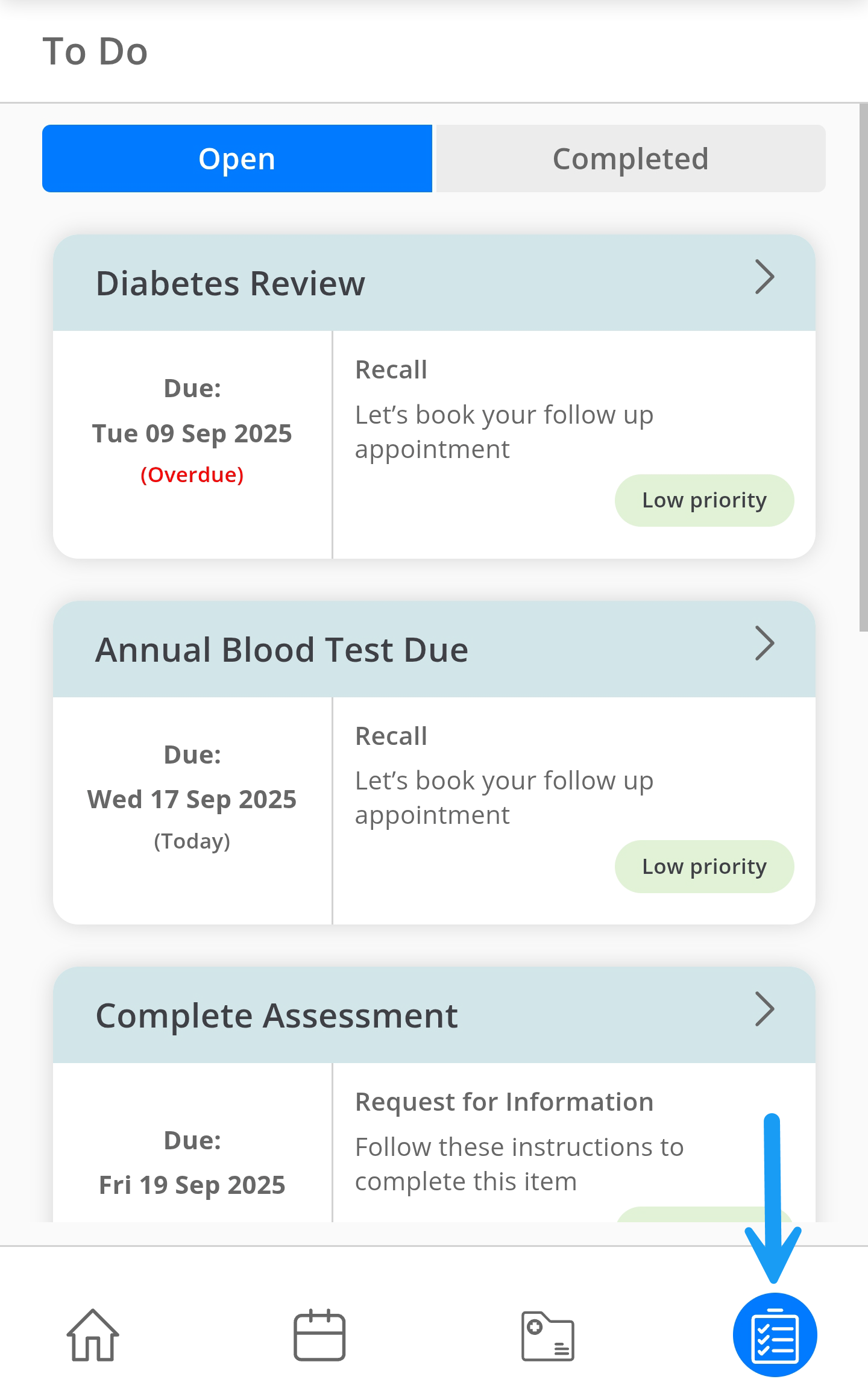Open the Complete Assessment card title
Image resolution: width=868 pixels, height=1400 pixels.
tap(277, 1016)
